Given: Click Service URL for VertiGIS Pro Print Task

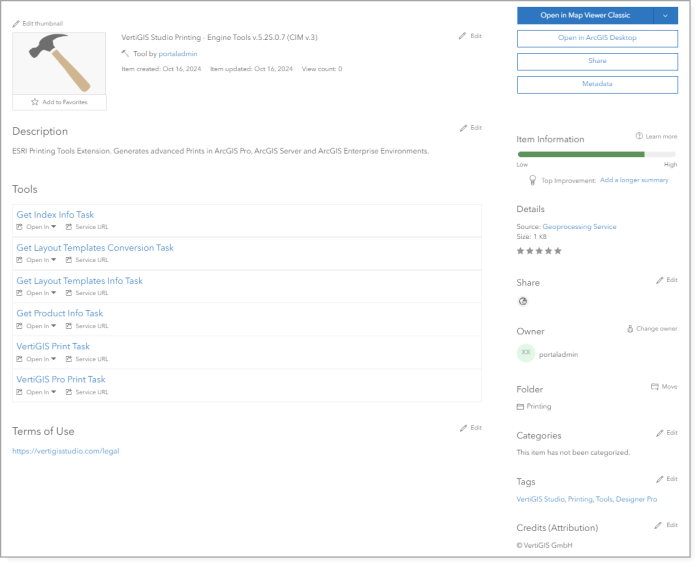Looking at the screenshot, I should coord(87,392).
